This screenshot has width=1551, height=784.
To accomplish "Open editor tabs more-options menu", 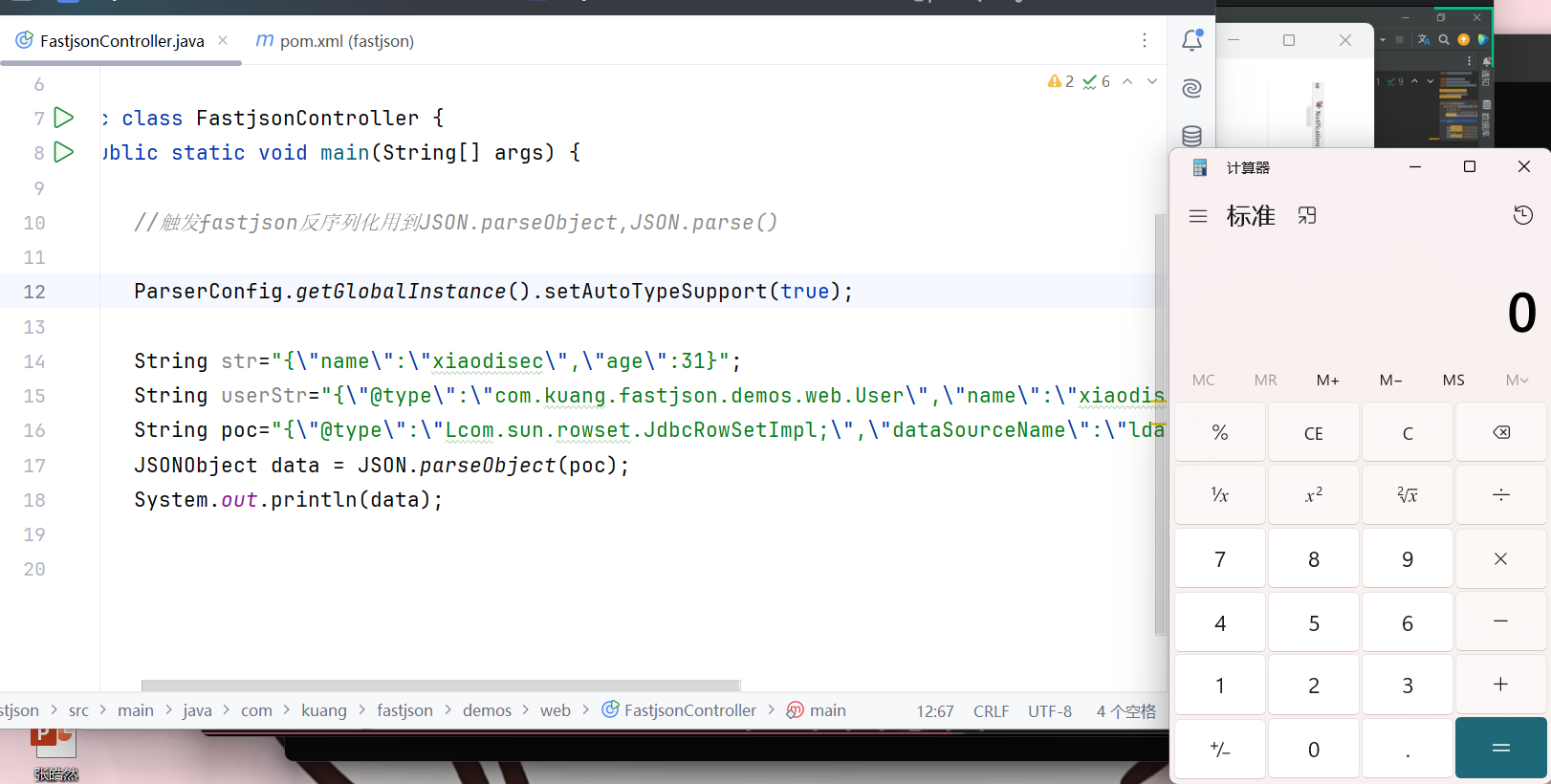I will pos(1144,40).
